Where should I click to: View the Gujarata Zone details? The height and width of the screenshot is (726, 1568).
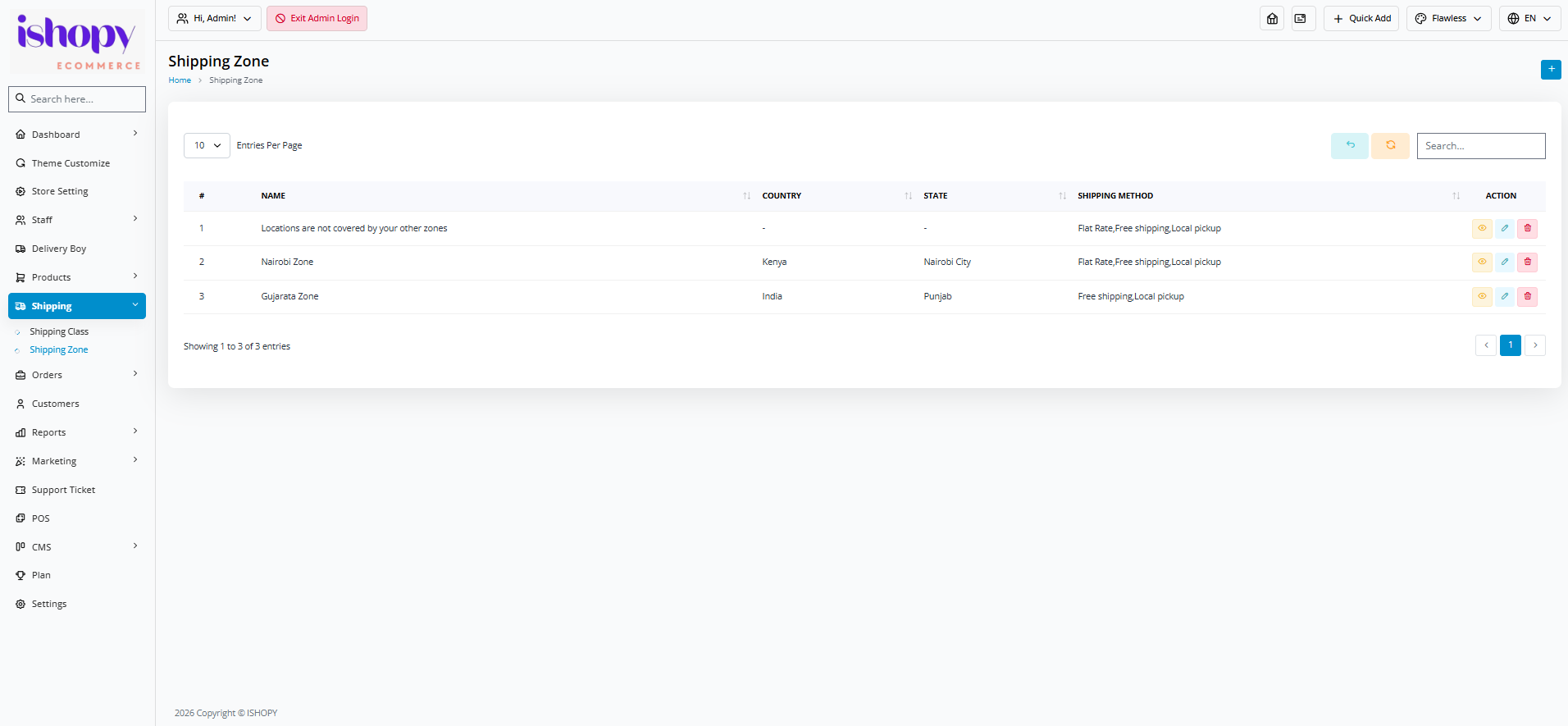tap(1481, 296)
